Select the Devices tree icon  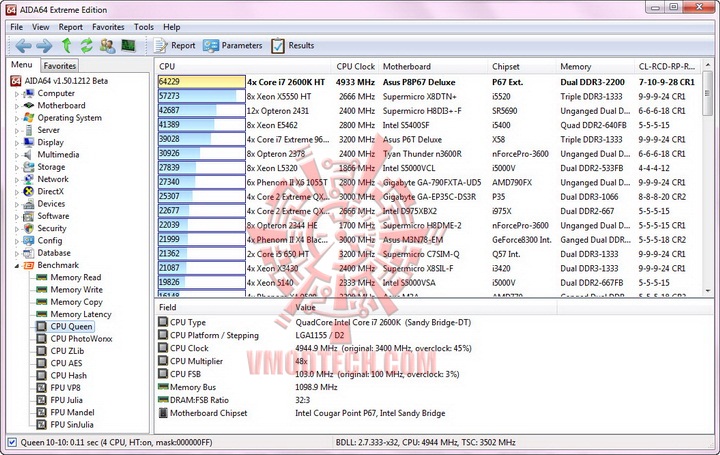pyautogui.click(x=29, y=204)
